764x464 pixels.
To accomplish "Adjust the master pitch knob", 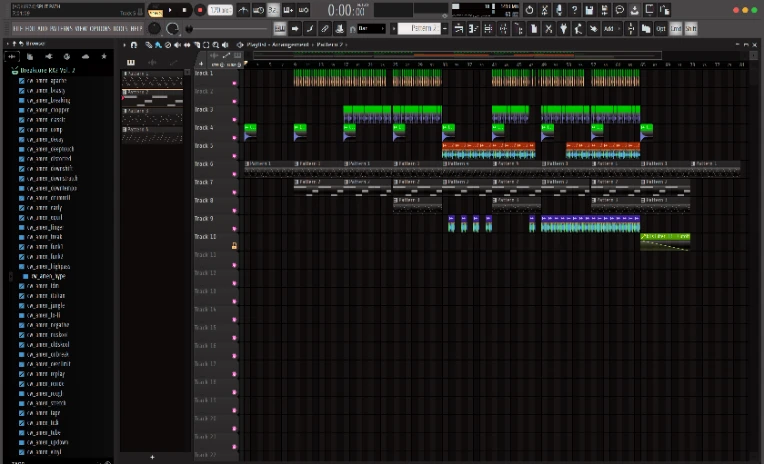I will [x=172, y=29].
